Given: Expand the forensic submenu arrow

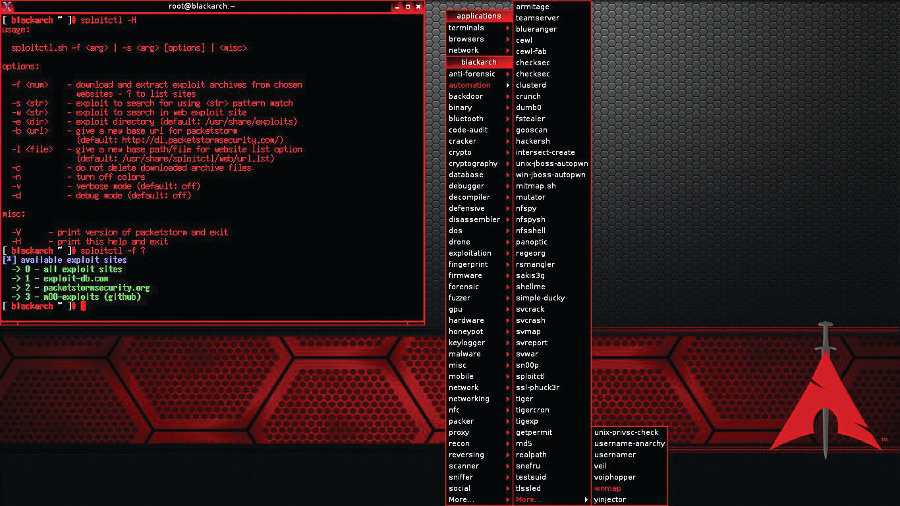Looking at the screenshot, I should coord(508,286).
